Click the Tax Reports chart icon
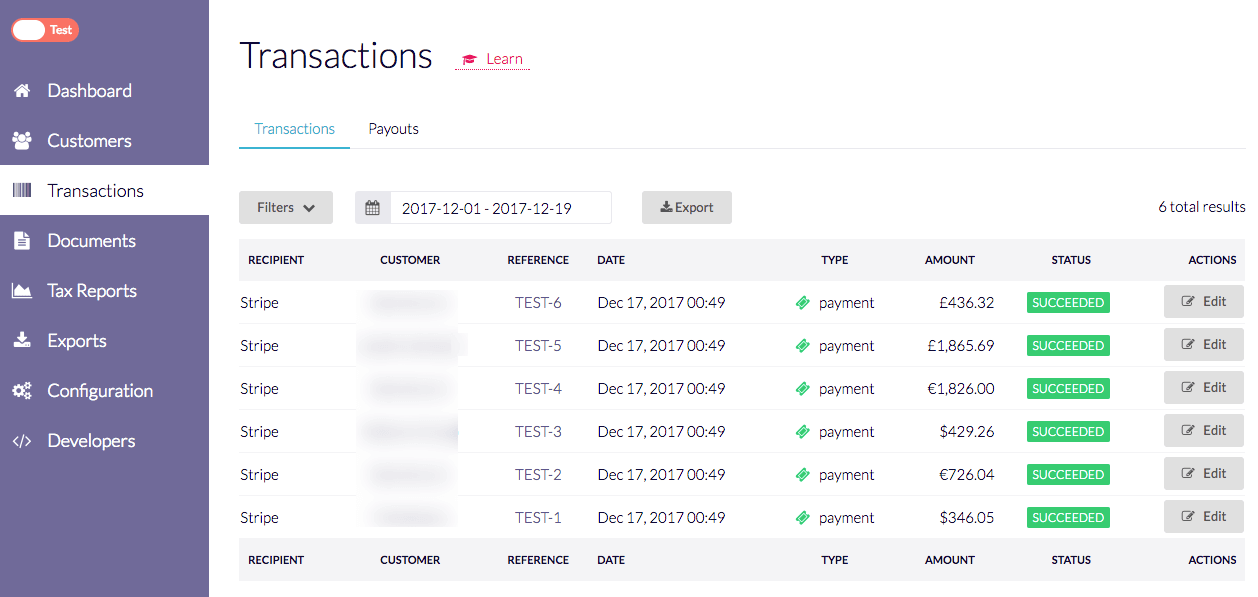This screenshot has height=597, width=1258. pyautogui.click(x=21, y=291)
